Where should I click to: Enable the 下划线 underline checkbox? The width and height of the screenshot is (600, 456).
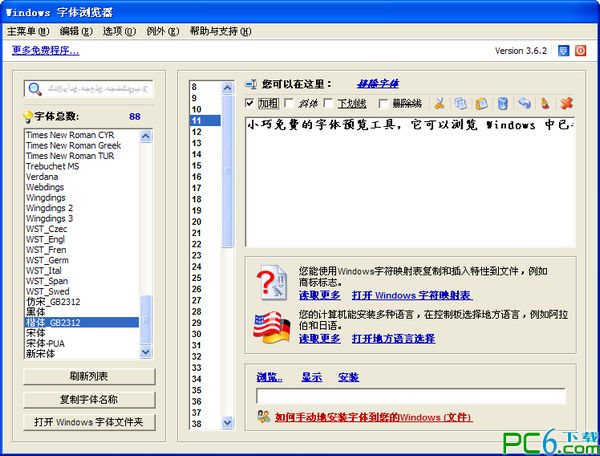tap(328, 103)
